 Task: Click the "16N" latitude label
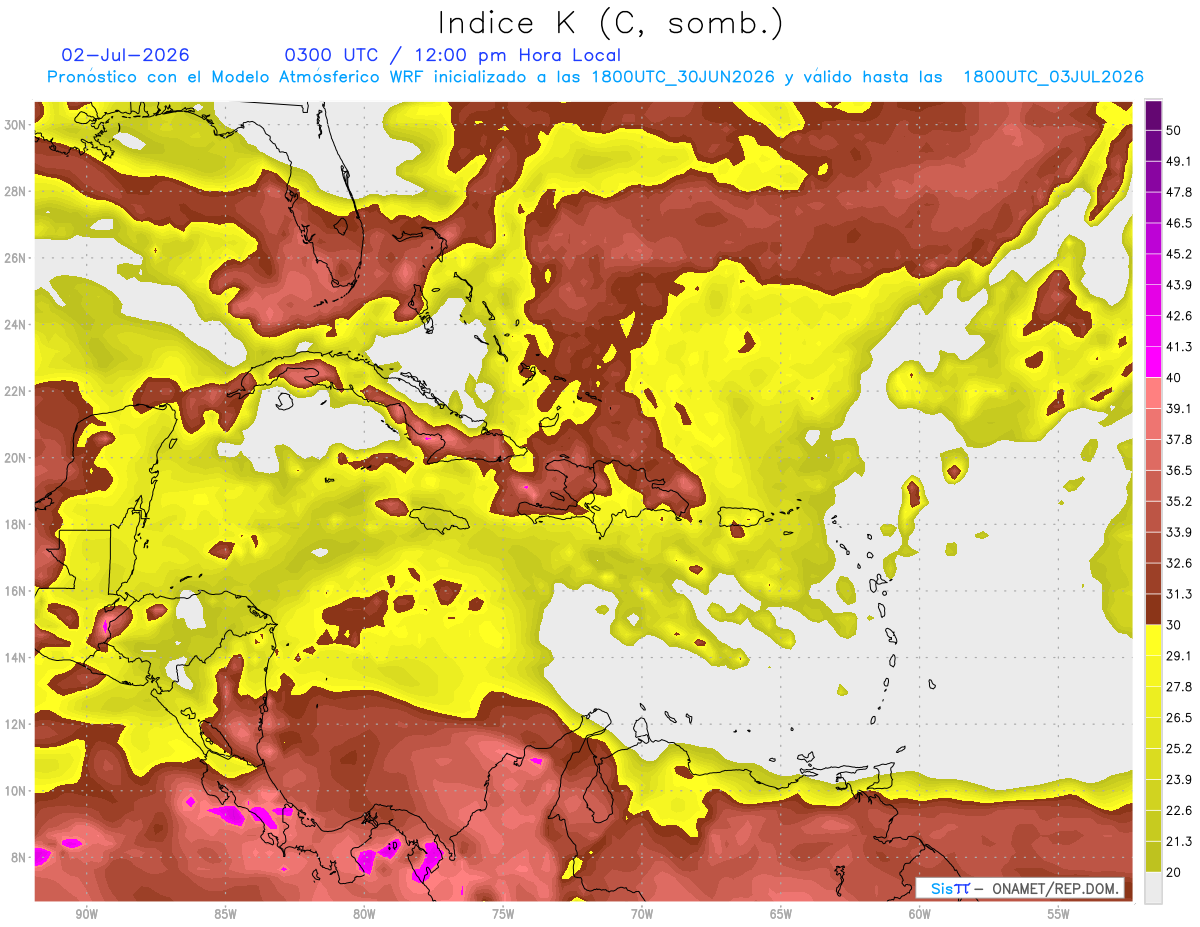click(x=15, y=591)
